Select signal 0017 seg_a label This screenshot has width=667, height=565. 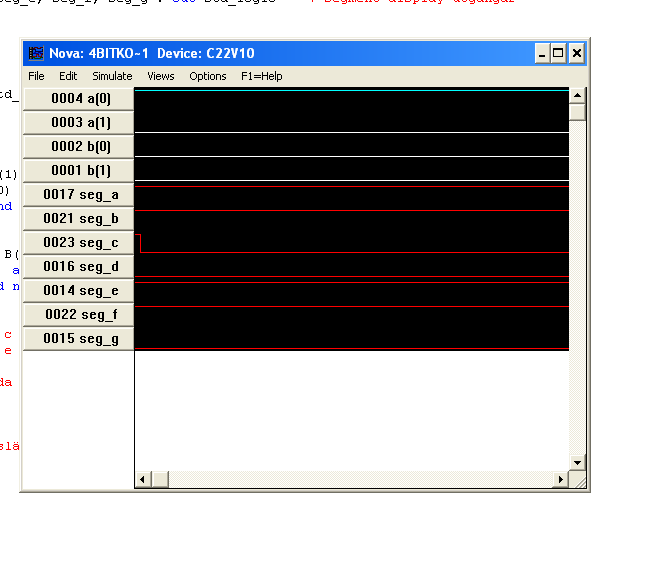tap(79, 194)
